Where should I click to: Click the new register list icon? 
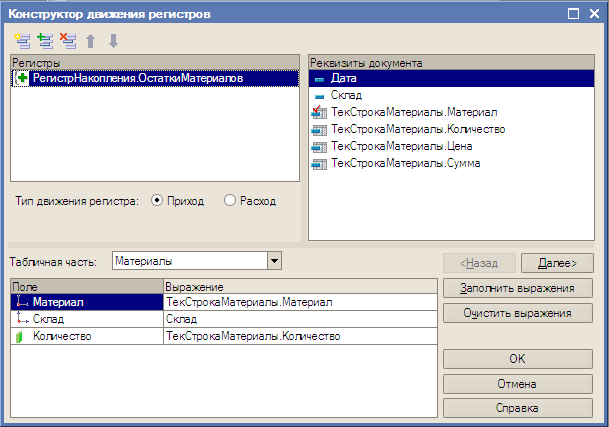pos(22,41)
